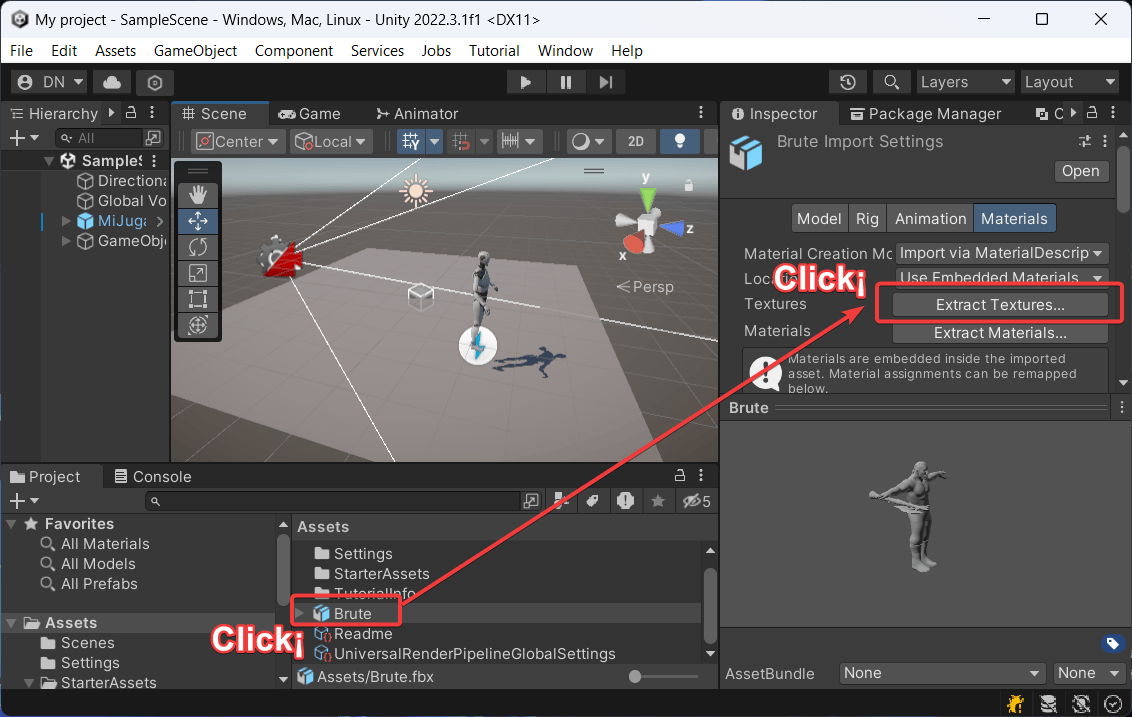Click the Step frame button
This screenshot has height=717, width=1132.
(606, 82)
